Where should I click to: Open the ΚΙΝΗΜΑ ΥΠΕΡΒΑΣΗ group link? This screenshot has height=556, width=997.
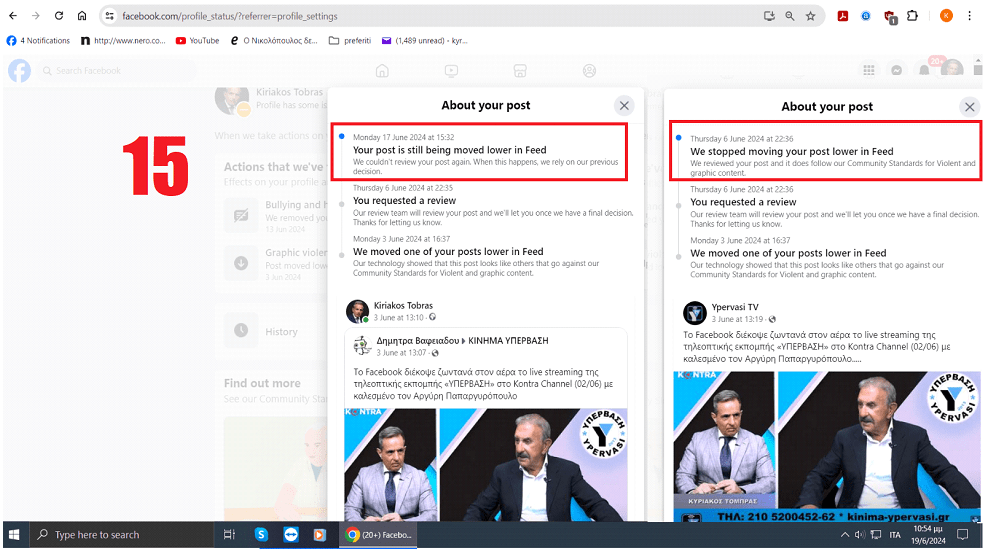pyautogui.click(x=508, y=340)
